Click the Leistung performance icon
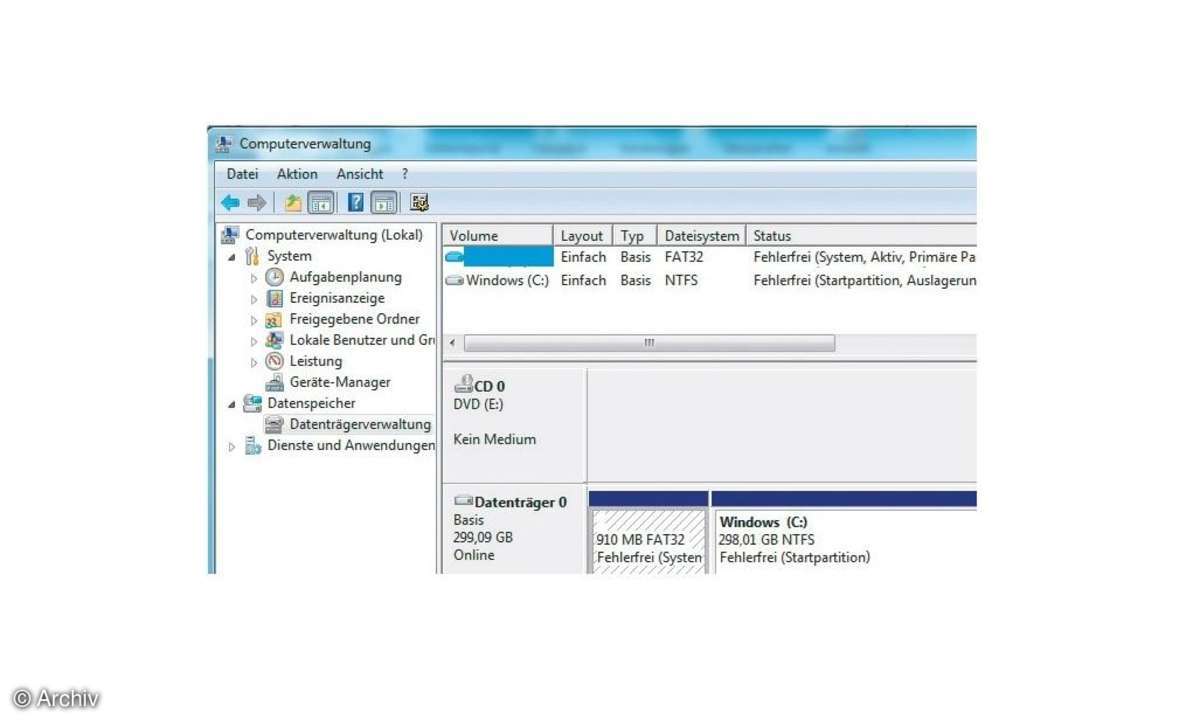Screen dimensions: 1200x720 274,362
